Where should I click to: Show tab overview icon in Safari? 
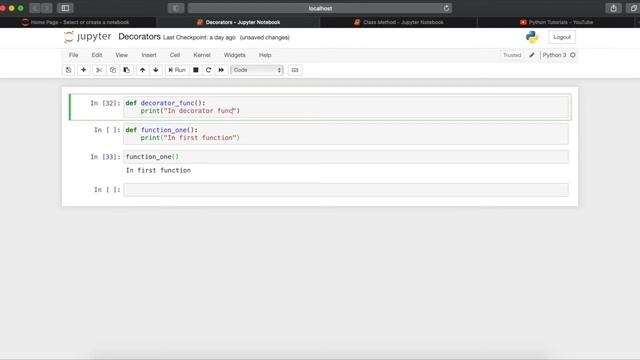(633, 8)
